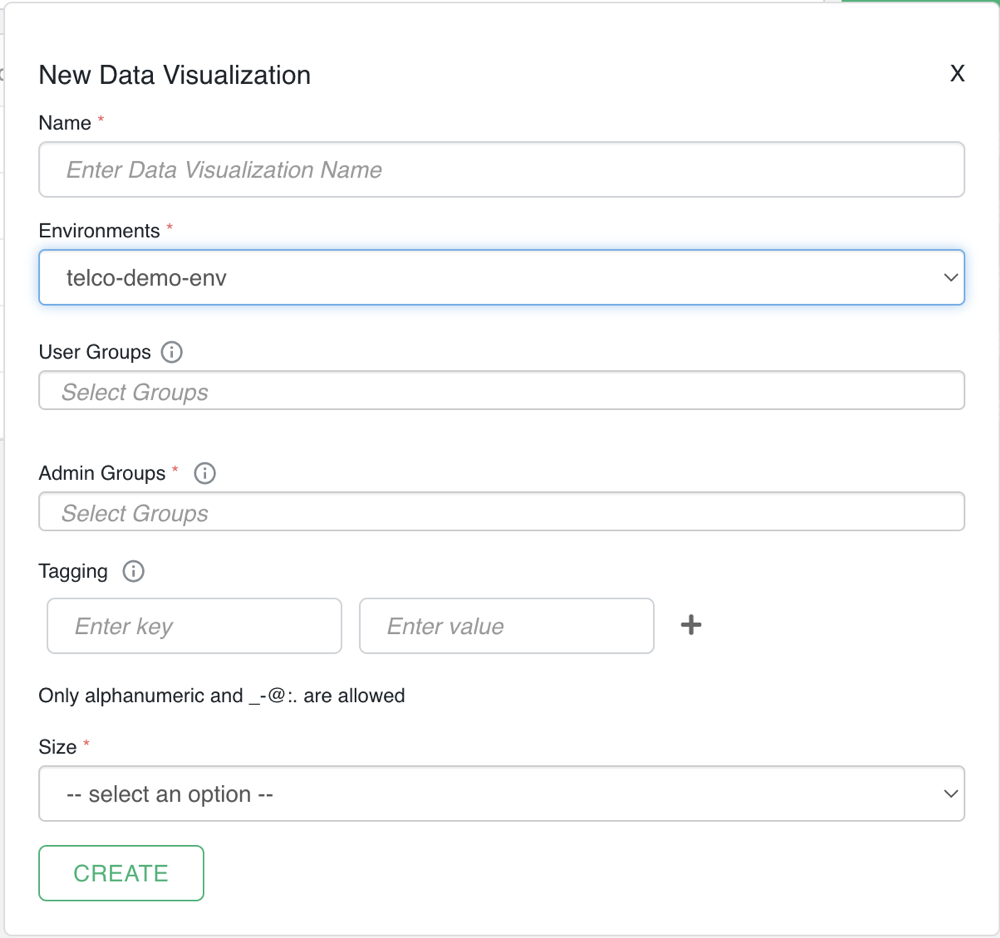Viewport: 1000px width, 938px height.
Task: Click the Admin Groups label text
Action: coord(102,473)
